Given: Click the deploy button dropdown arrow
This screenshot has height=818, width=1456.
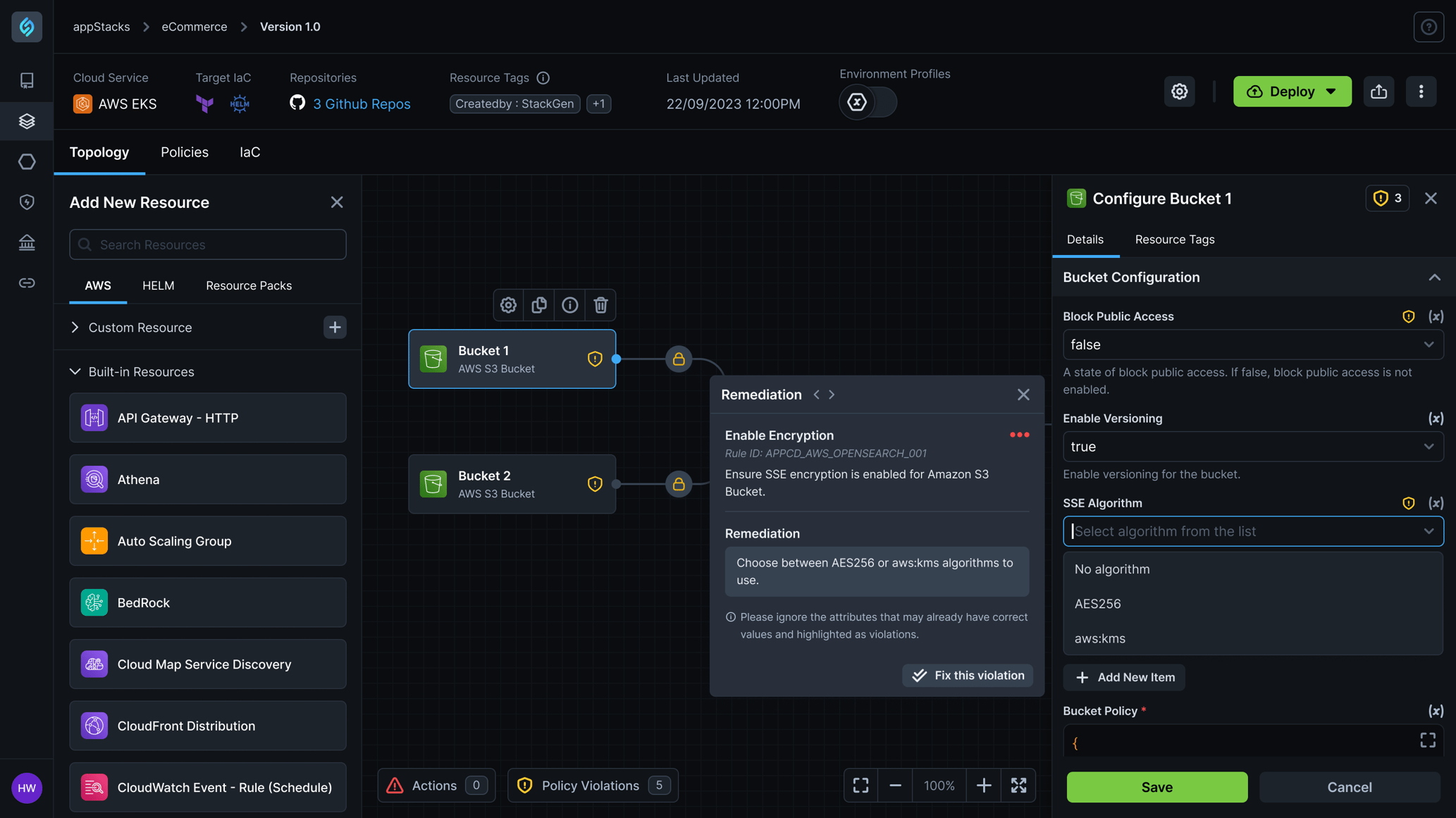Looking at the screenshot, I should 1335,91.
